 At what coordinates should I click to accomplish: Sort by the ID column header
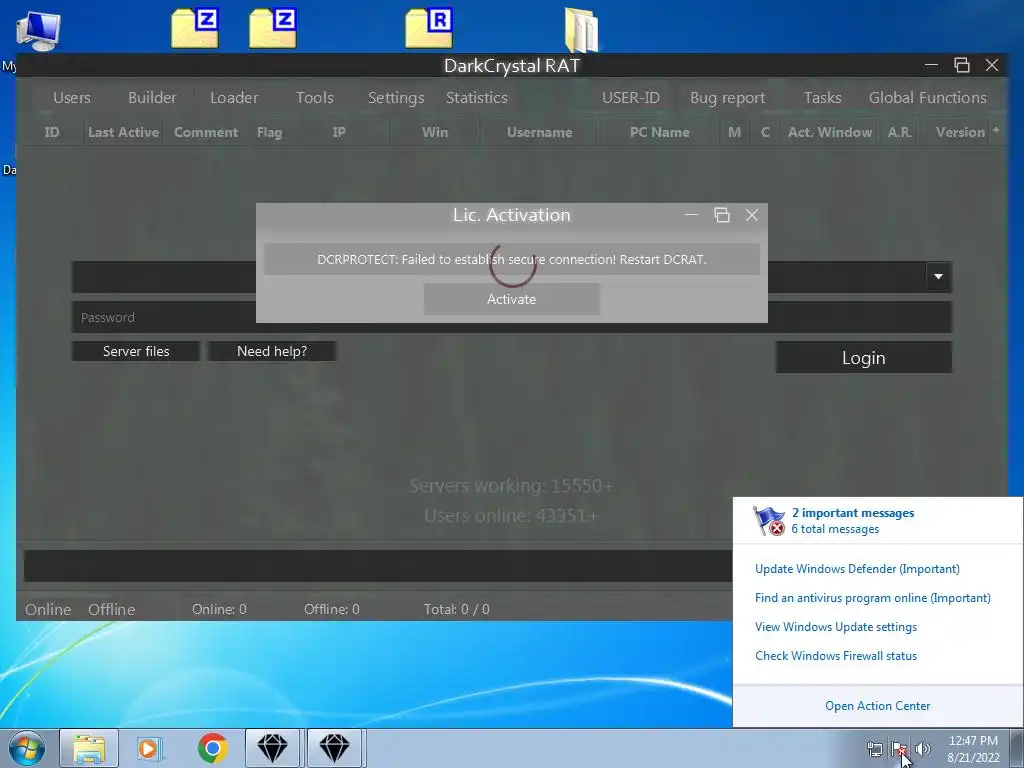[52, 133]
